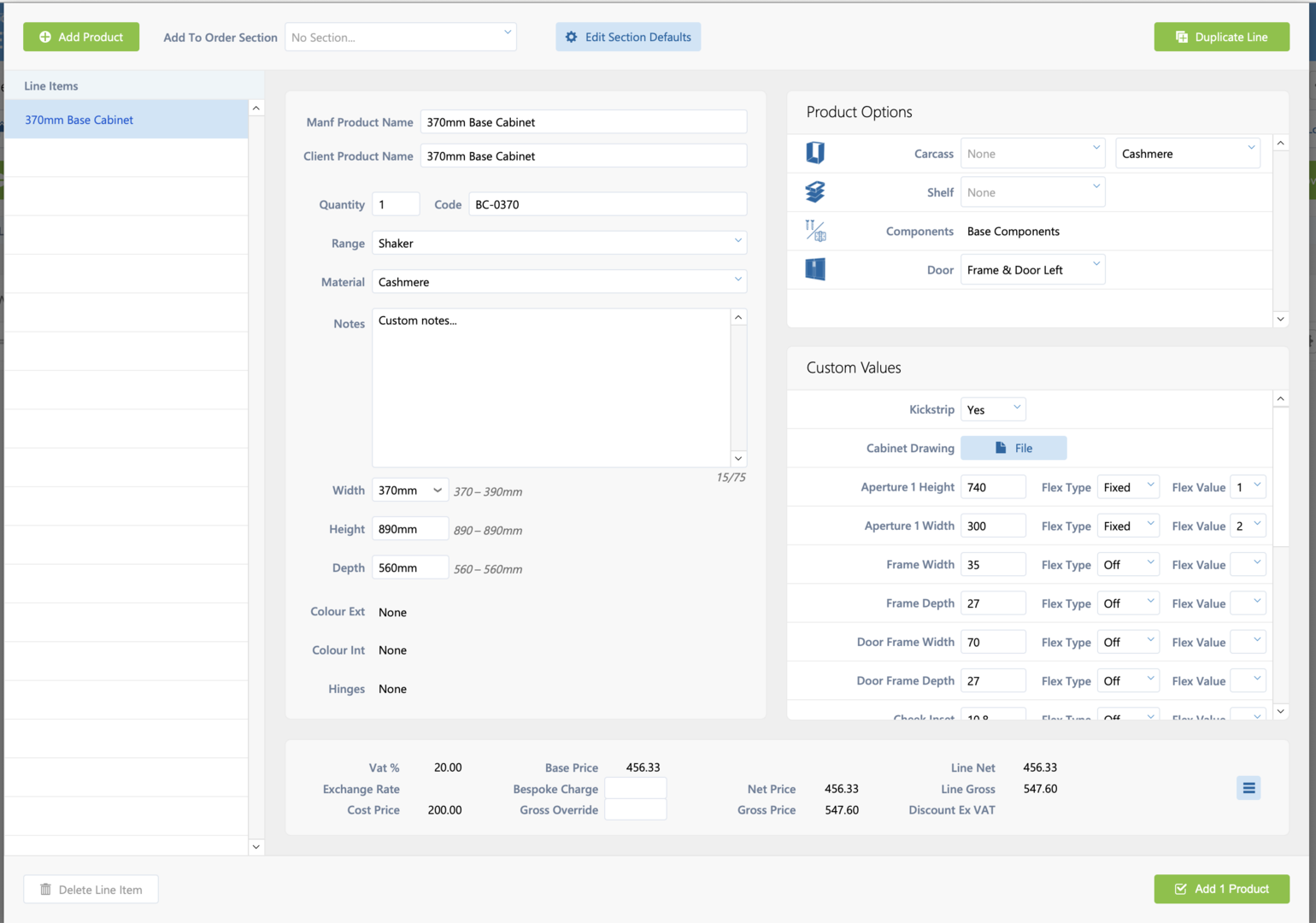Click the Aperture 1 Height value 740
The height and width of the screenshot is (923, 1316).
pos(993,487)
